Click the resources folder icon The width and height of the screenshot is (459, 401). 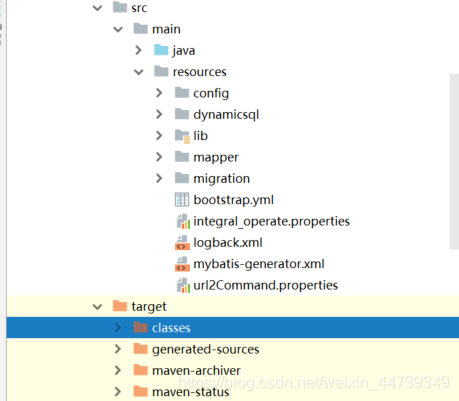click(161, 71)
